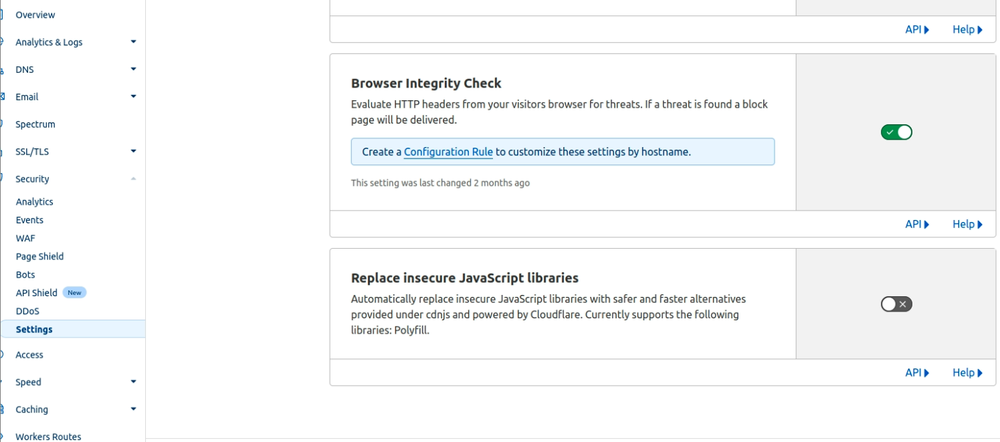This screenshot has width=1000, height=442.
Task: Open API link for Browser Integrity Check
Action: coord(916,224)
